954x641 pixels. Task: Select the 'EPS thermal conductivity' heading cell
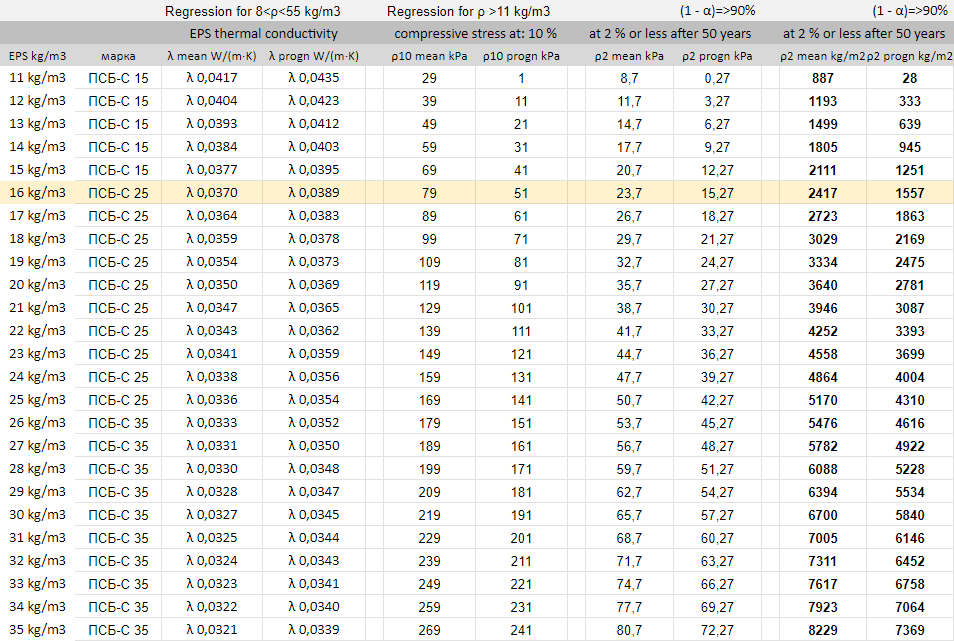click(x=263, y=33)
